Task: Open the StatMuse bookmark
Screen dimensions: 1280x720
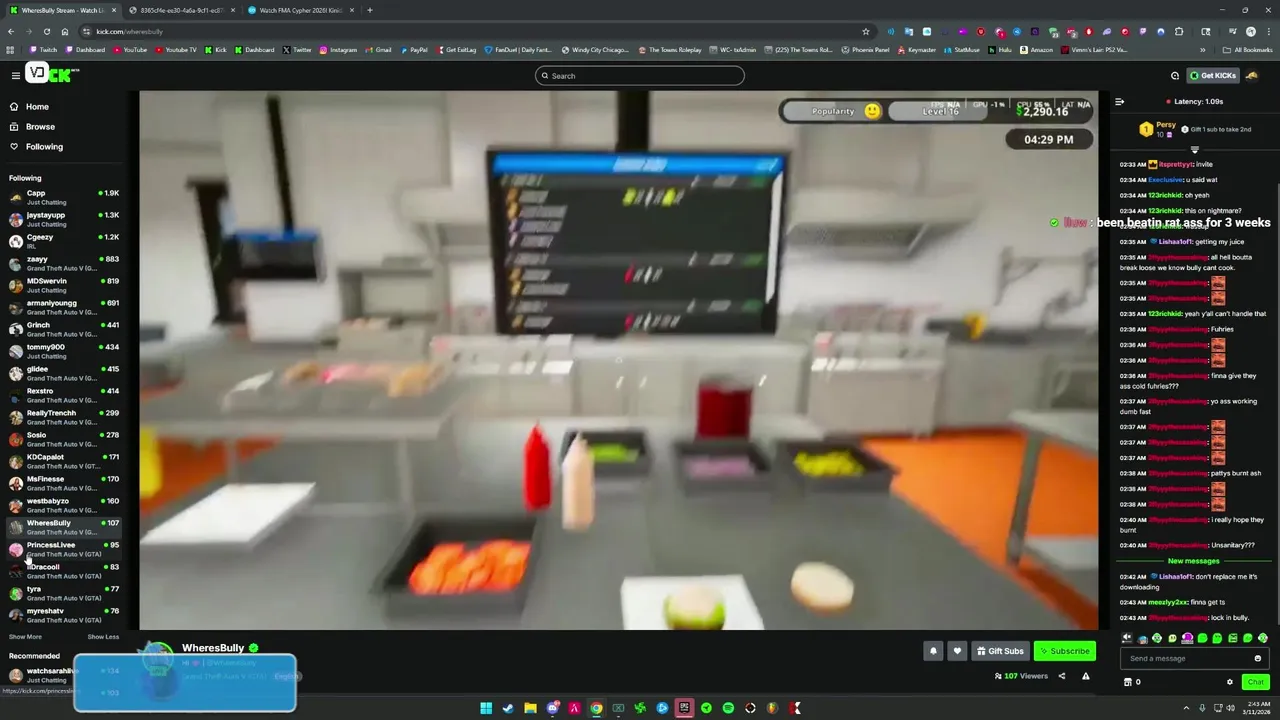Action: (962, 49)
